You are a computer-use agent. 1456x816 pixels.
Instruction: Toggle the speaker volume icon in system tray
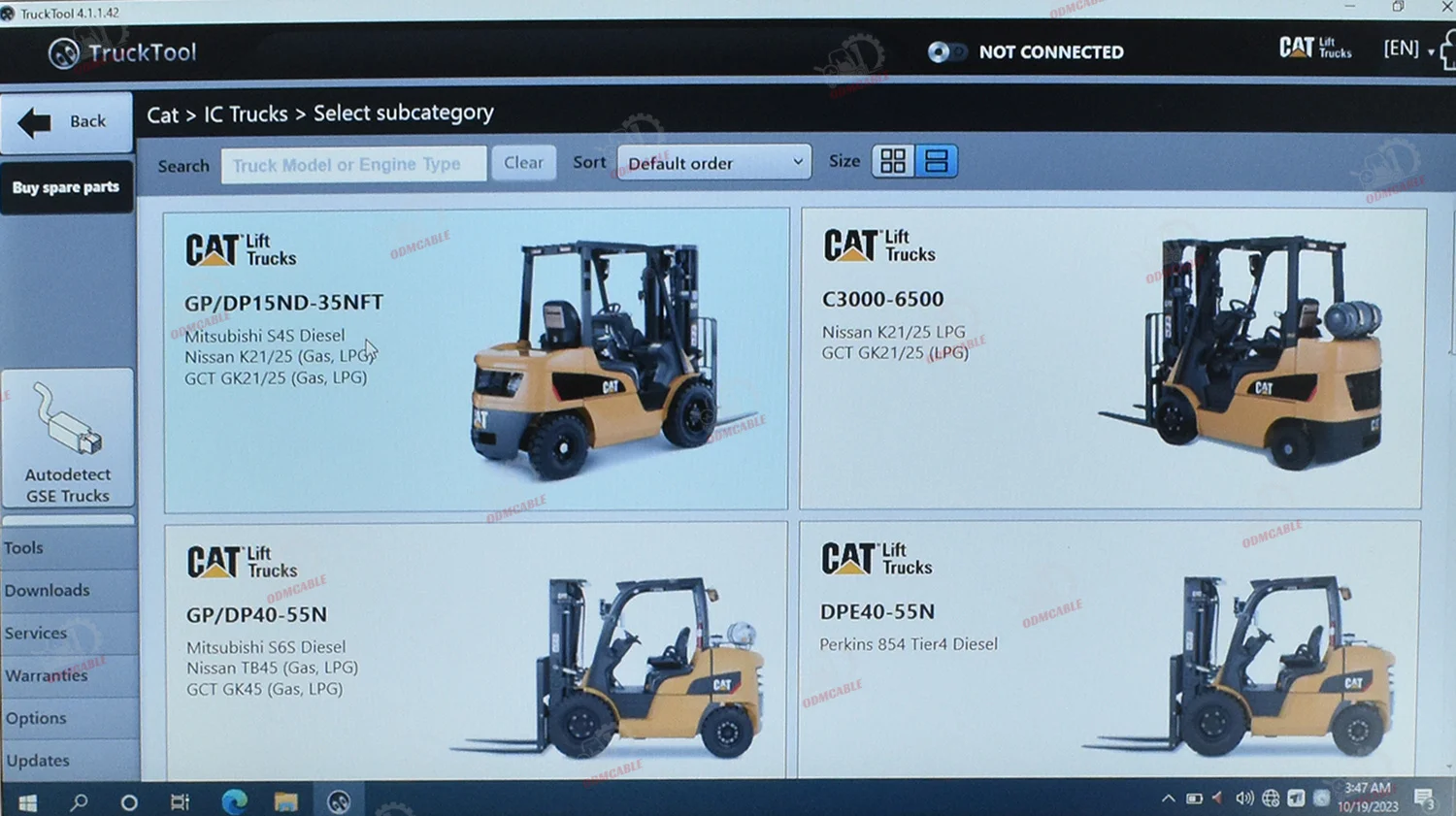[x=1245, y=798]
